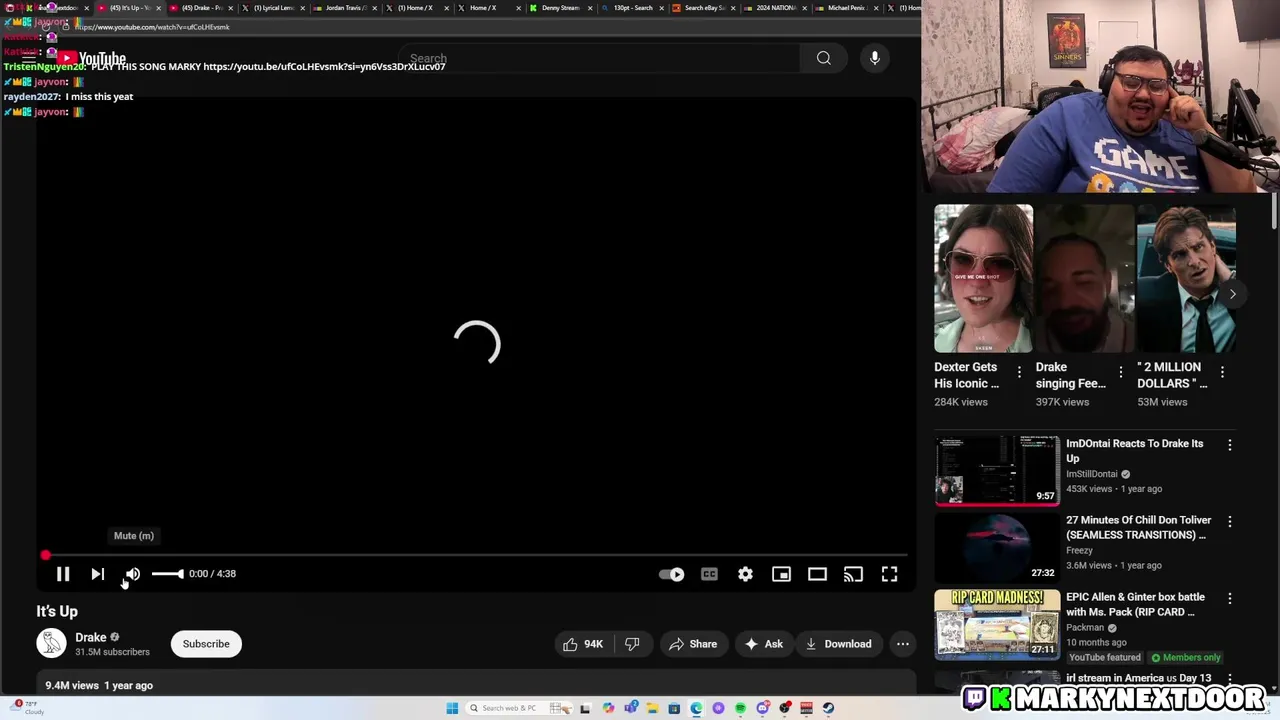
Task: Open the Drake singing Feel short
Action: pyautogui.click(x=1085, y=279)
